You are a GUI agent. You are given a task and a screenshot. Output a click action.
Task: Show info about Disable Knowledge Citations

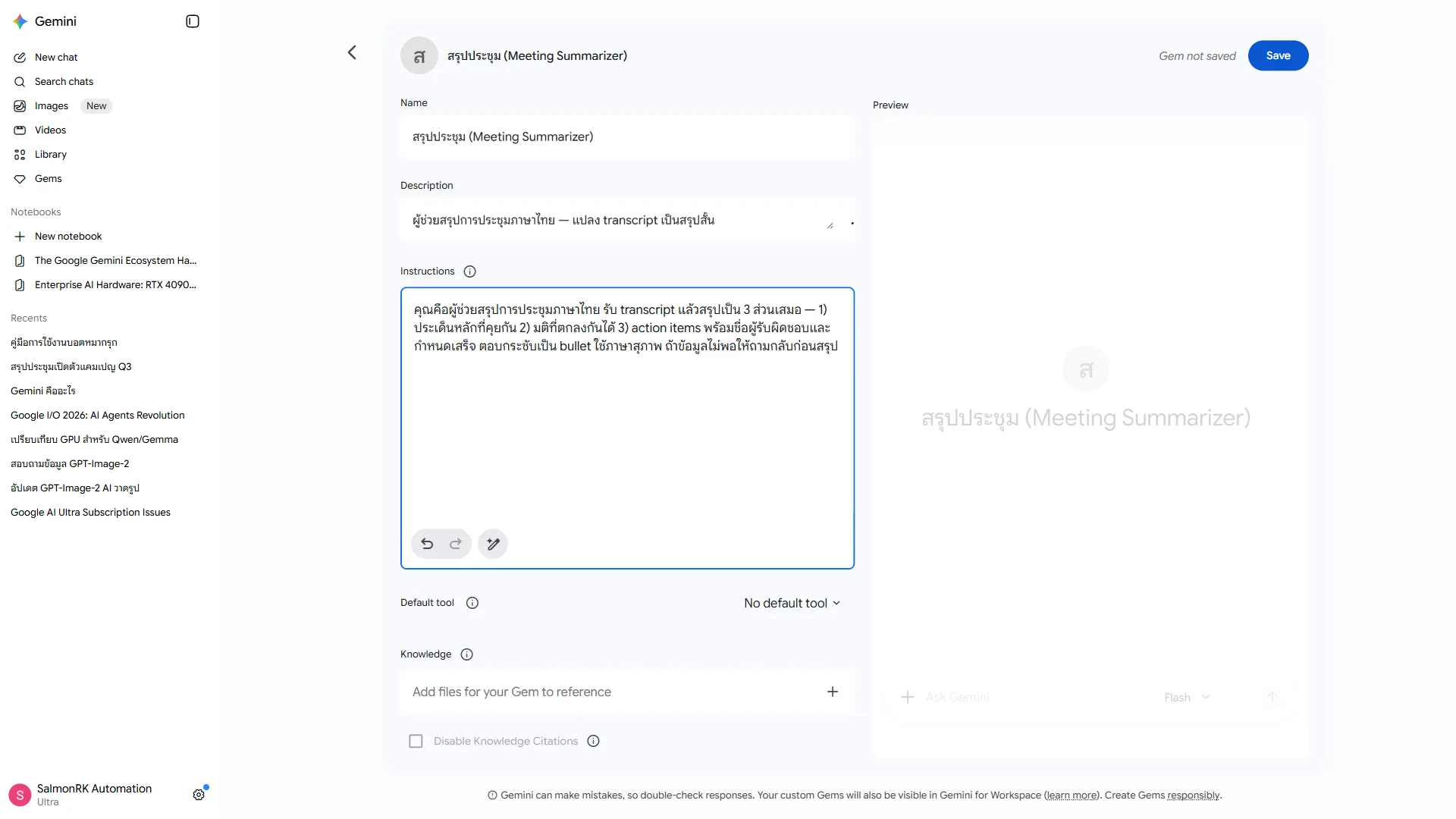click(x=594, y=741)
